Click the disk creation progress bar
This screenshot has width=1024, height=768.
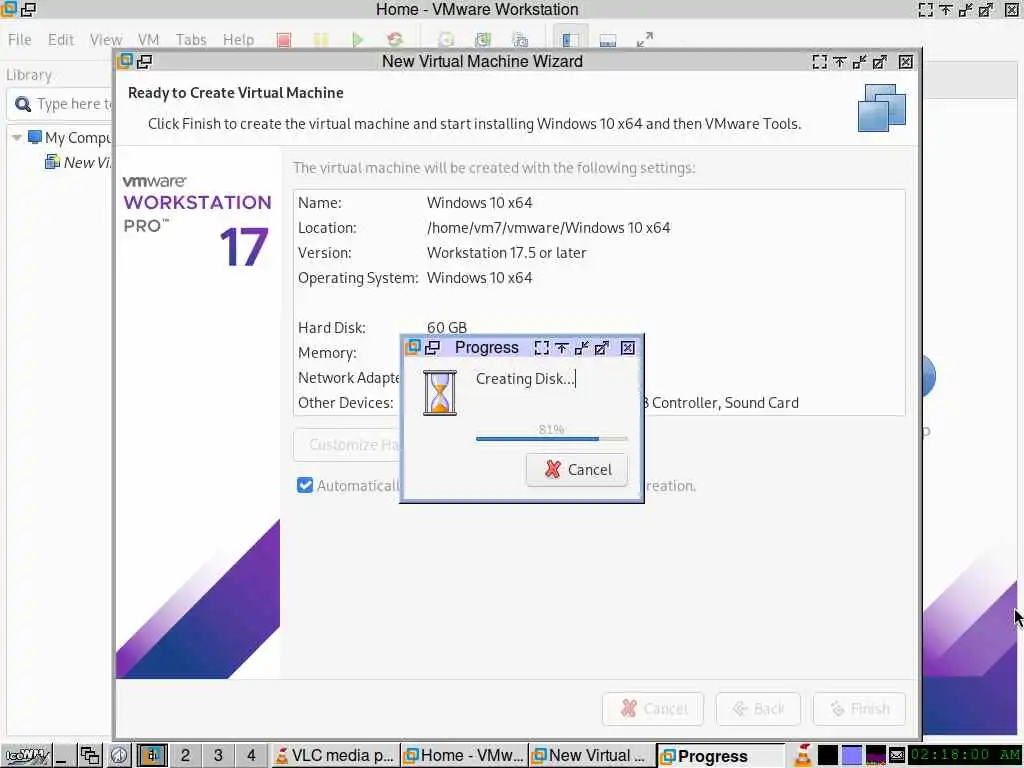(552, 439)
